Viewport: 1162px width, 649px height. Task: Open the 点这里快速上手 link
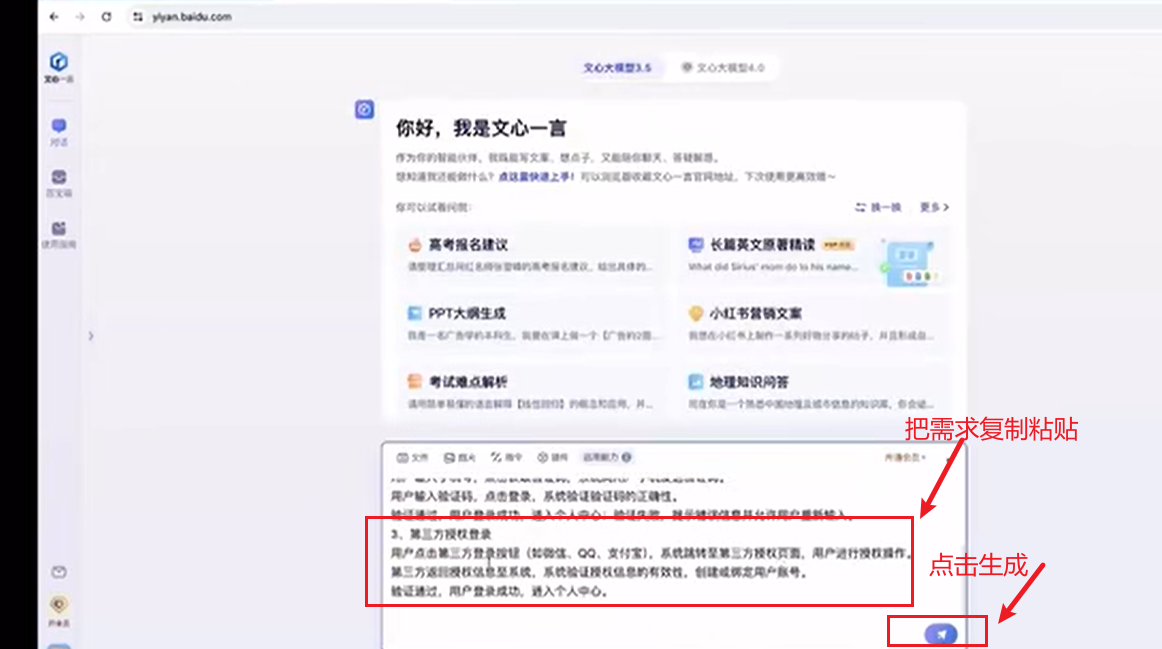pos(535,176)
